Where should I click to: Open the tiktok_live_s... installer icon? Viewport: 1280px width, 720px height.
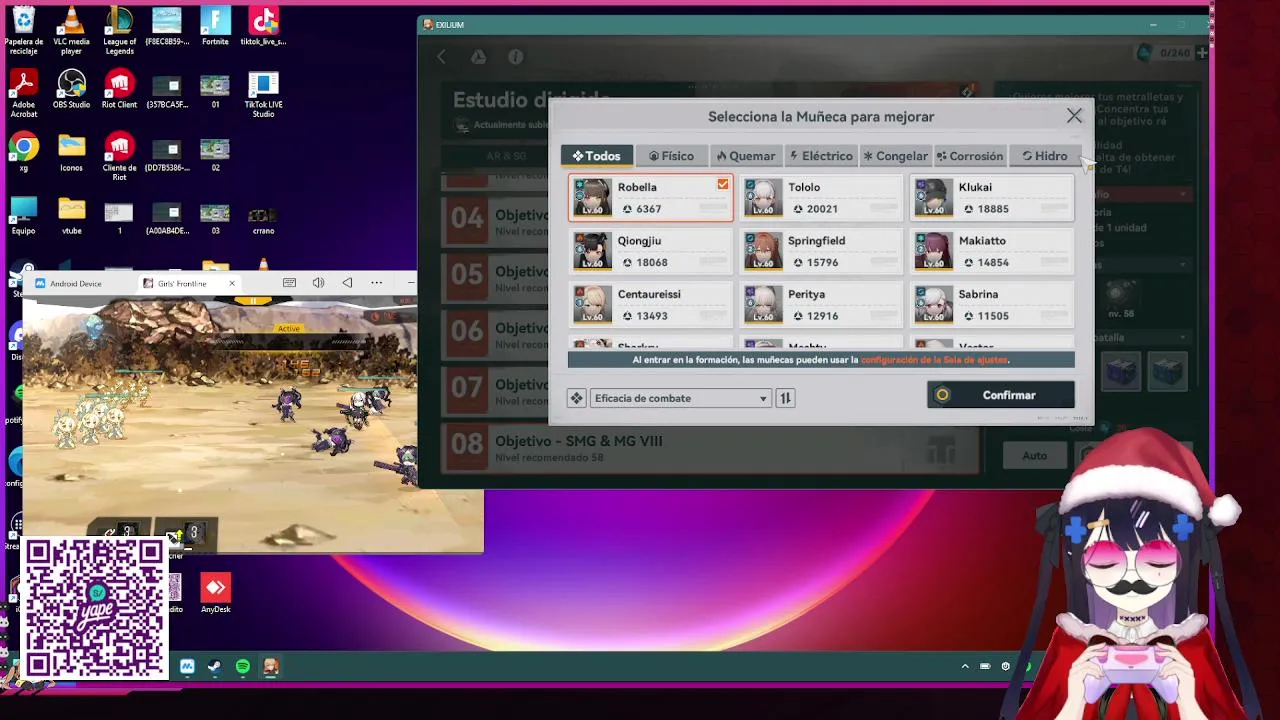pyautogui.click(x=263, y=26)
